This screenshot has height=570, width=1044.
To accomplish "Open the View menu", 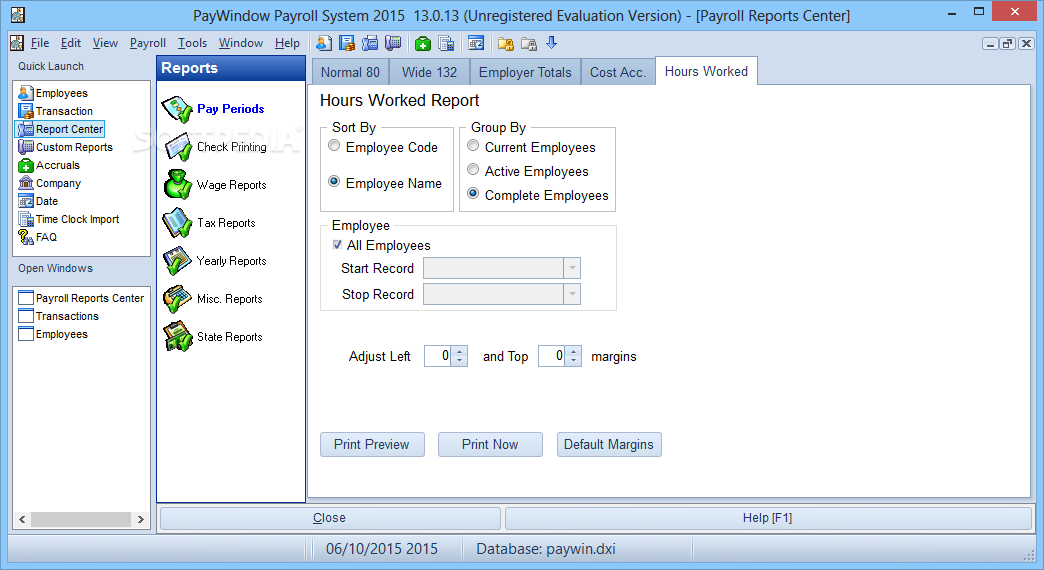I will (x=105, y=43).
